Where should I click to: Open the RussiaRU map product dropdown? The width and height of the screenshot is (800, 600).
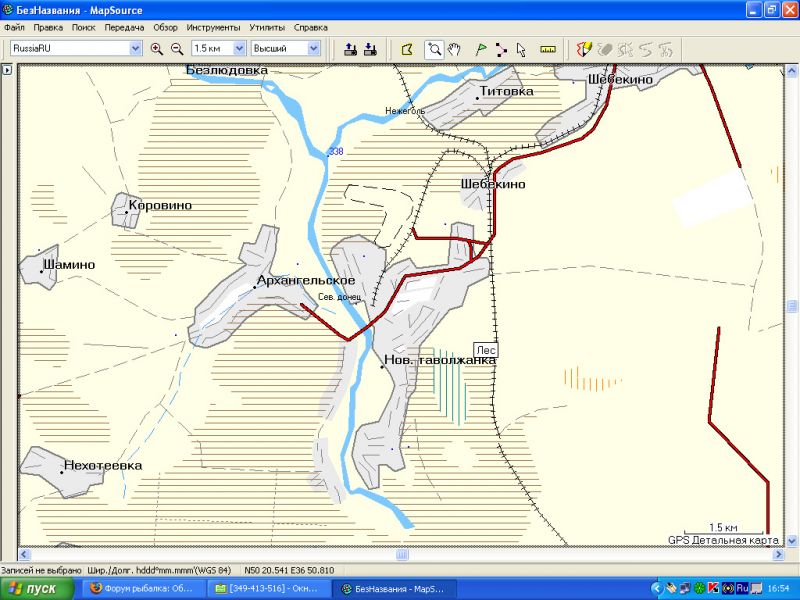point(135,48)
